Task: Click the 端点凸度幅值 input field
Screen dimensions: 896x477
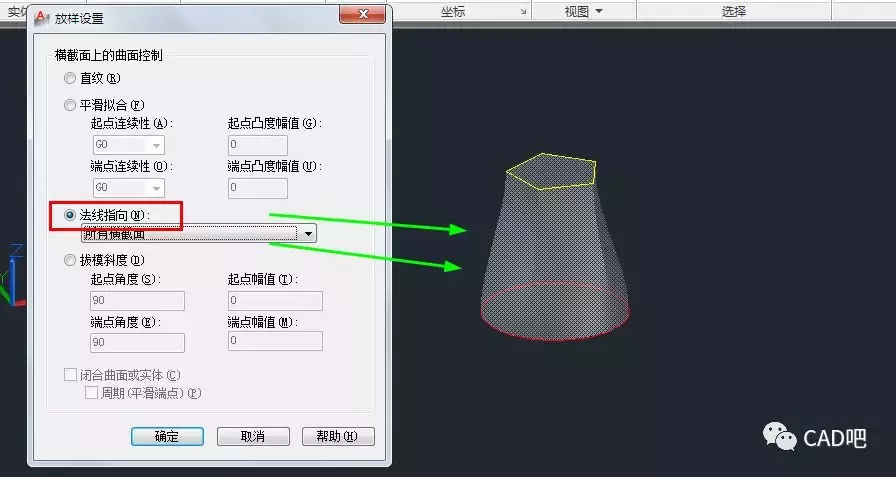Action: [x=258, y=188]
